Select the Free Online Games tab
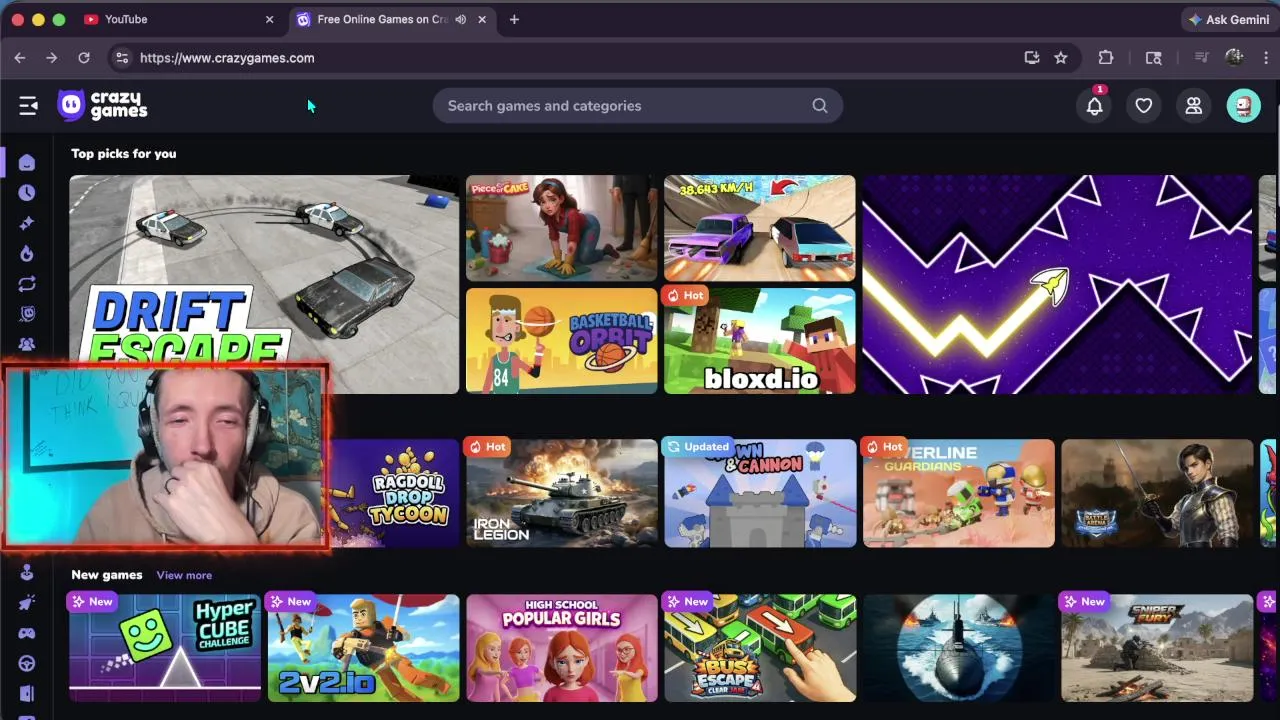 (x=392, y=19)
